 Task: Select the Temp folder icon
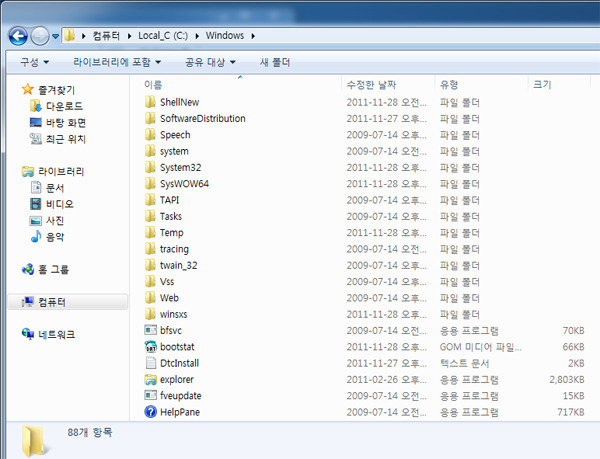150,233
